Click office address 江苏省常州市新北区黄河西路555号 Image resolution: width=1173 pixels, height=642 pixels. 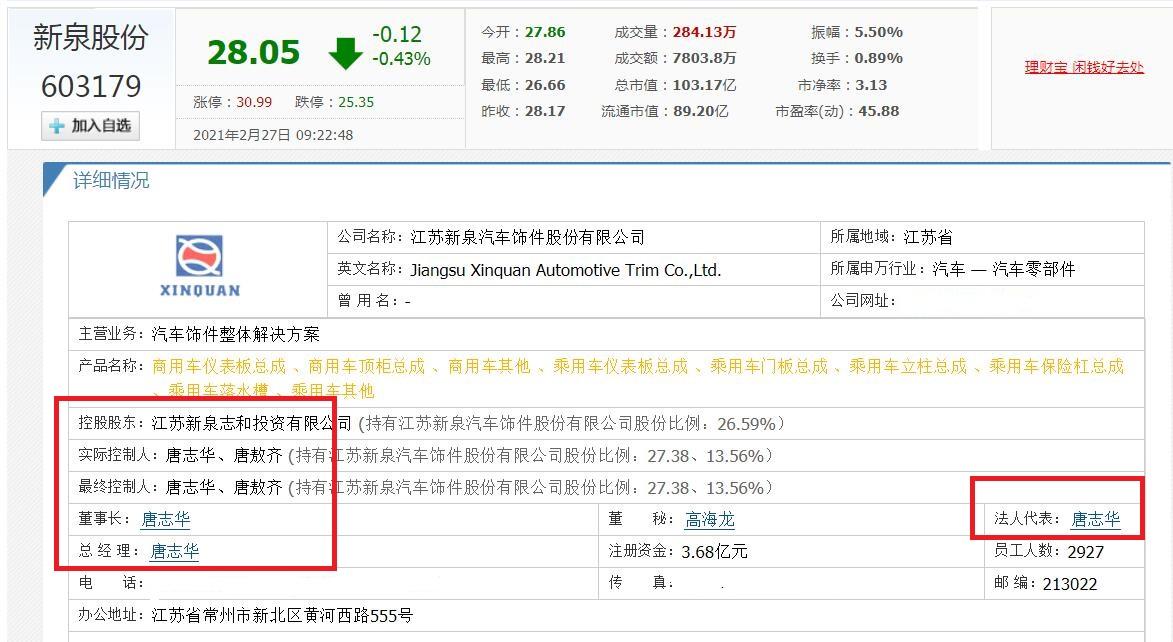282,616
